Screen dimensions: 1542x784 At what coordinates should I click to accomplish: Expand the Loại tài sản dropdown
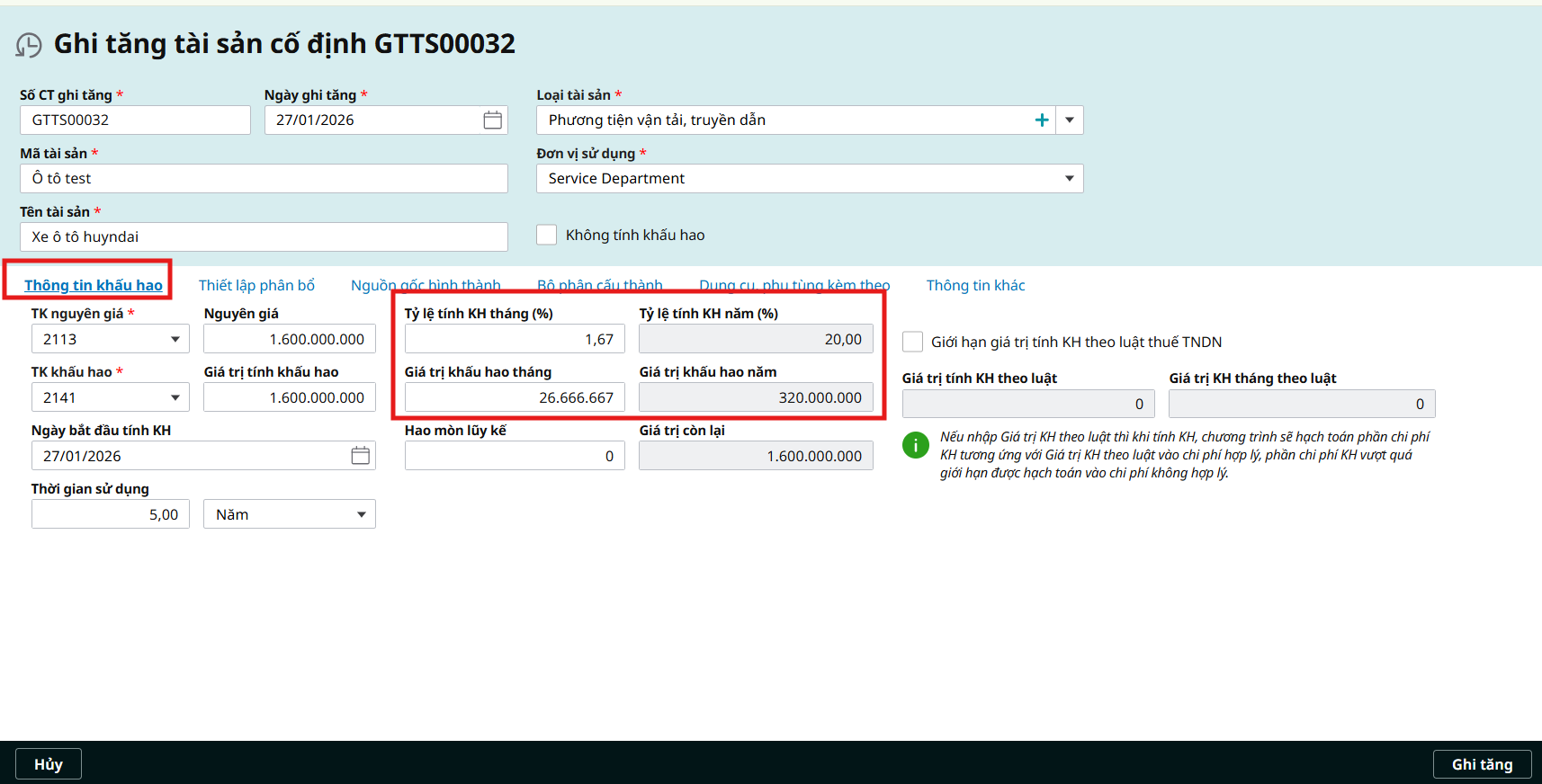(1070, 120)
